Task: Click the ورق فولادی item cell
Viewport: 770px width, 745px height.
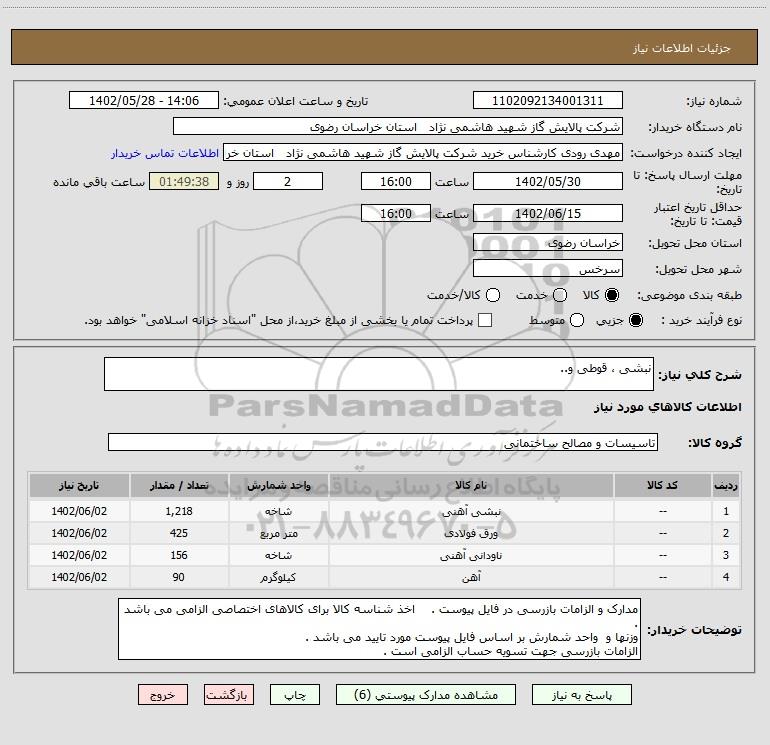Action: pyautogui.click(x=471, y=533)
